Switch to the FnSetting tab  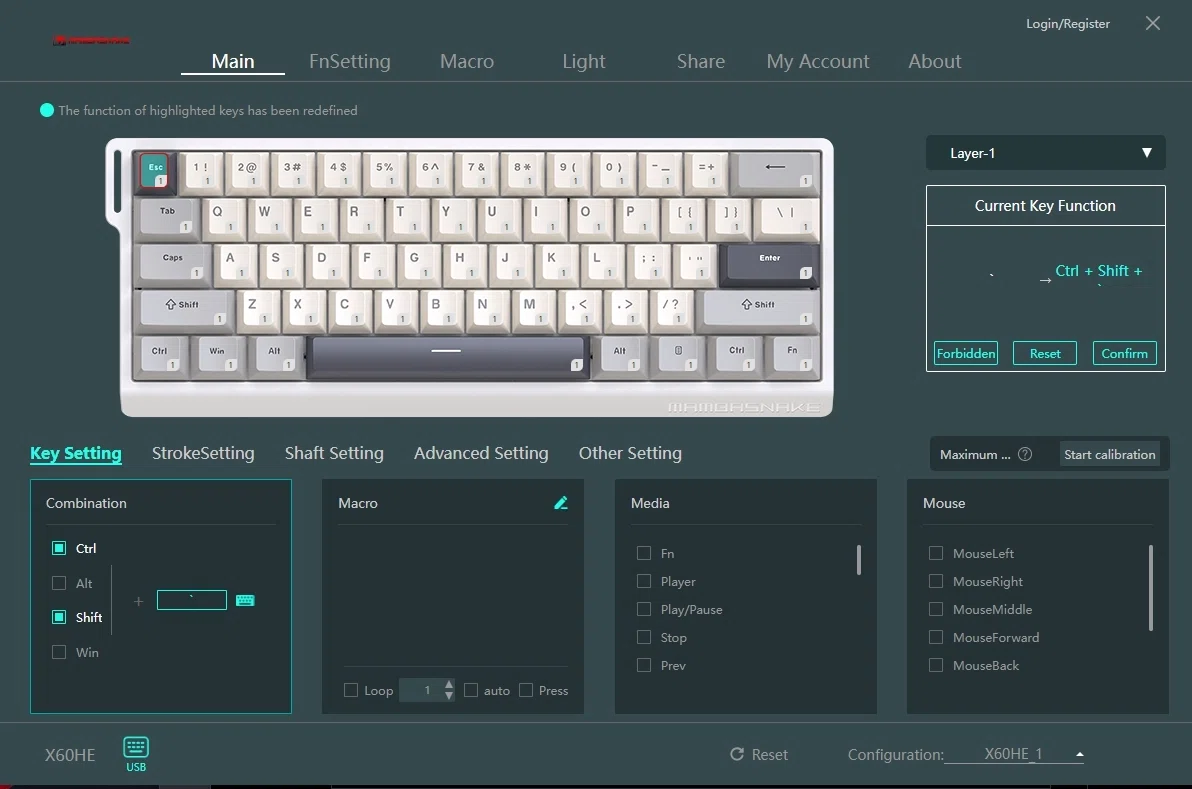click(350, 61)
